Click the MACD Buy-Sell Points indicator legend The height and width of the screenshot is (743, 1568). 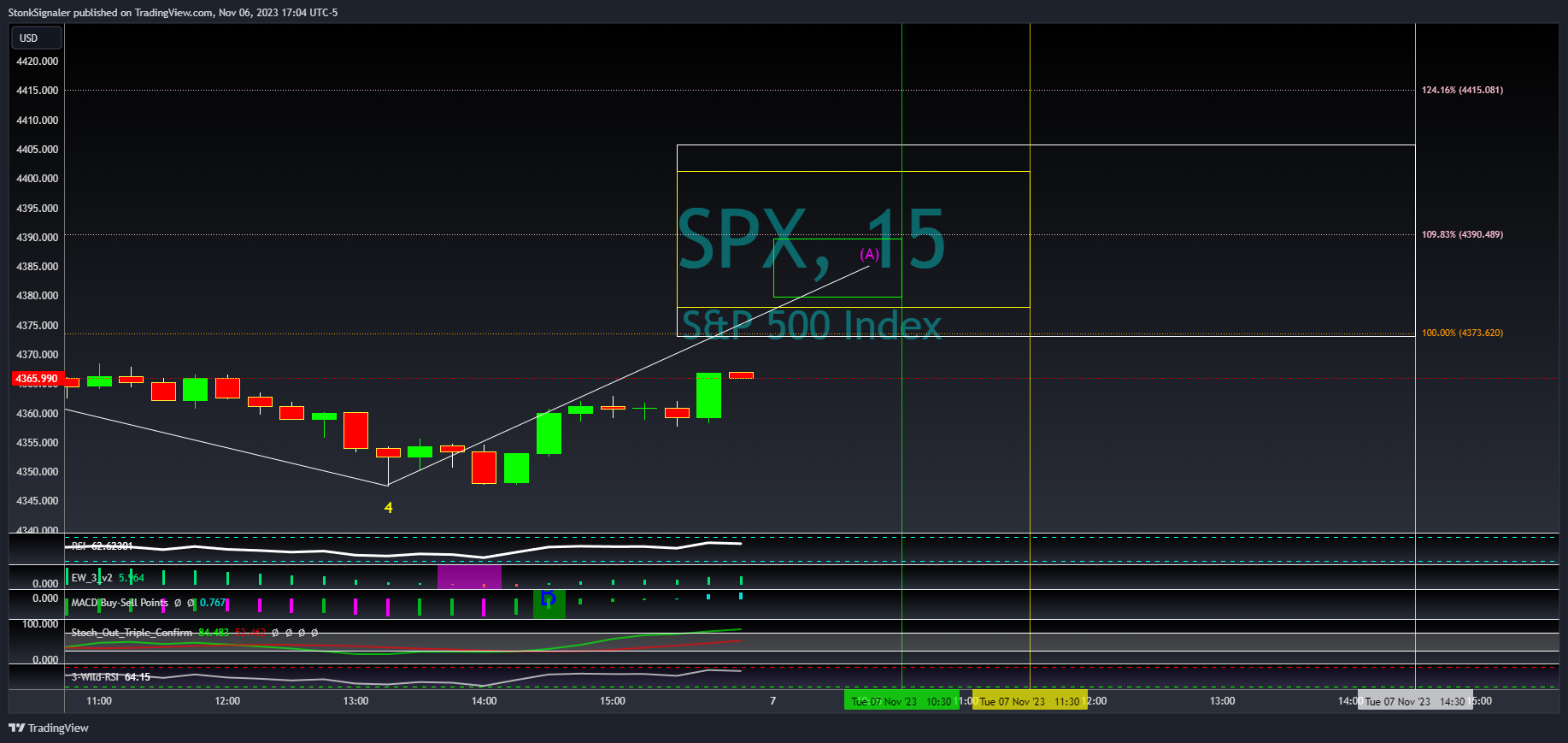(x=148, y=603)
